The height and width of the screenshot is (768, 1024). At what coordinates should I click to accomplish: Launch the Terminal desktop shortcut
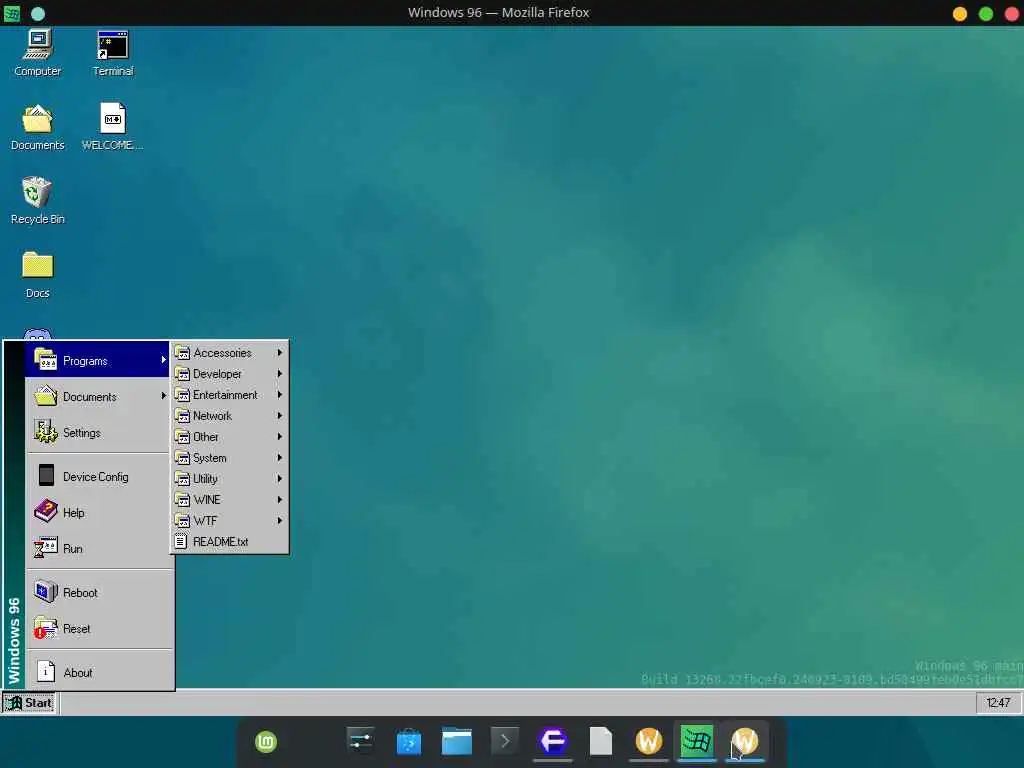[x=112, y=54]
